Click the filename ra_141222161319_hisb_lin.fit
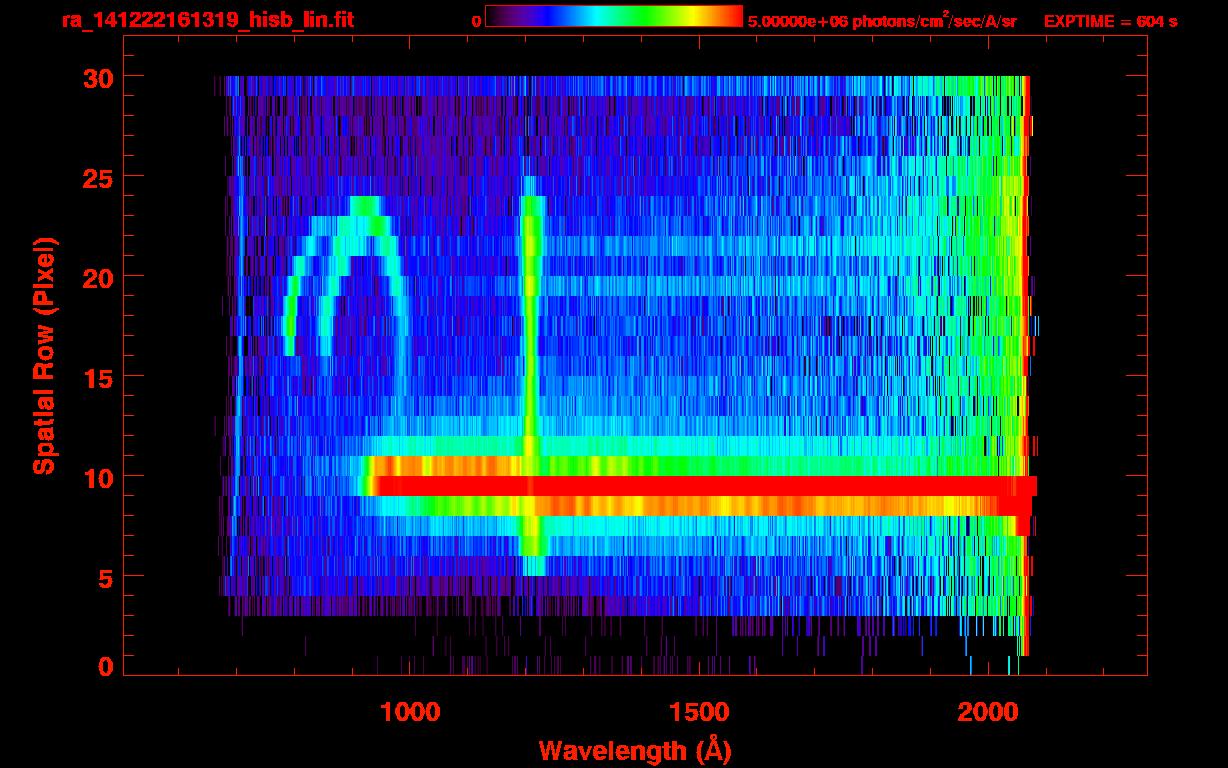 click(x=207, y=20)
